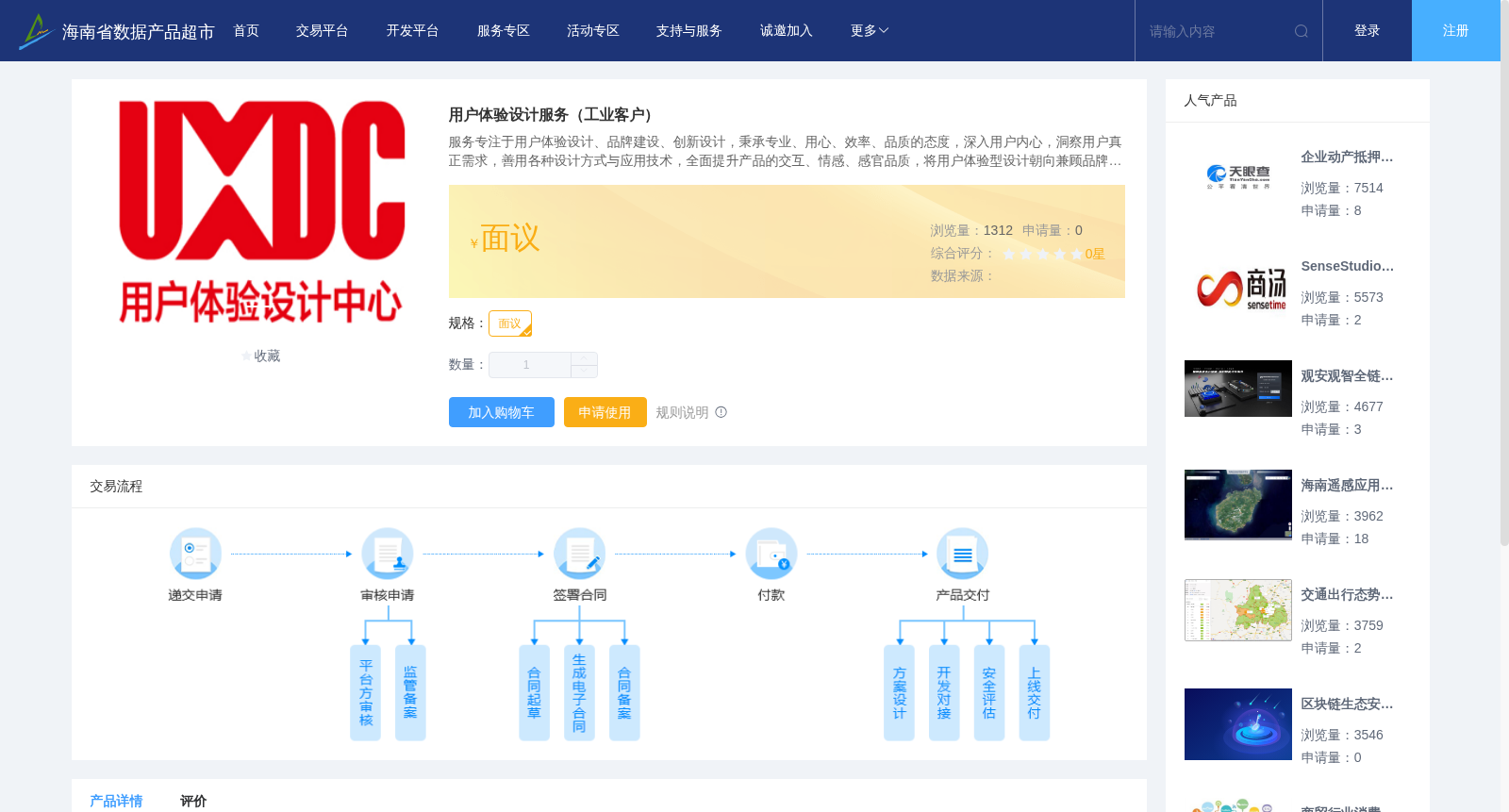1509x812 pixels.
Task: Go to 首页 in the navigation
Action: coord(246,31)
